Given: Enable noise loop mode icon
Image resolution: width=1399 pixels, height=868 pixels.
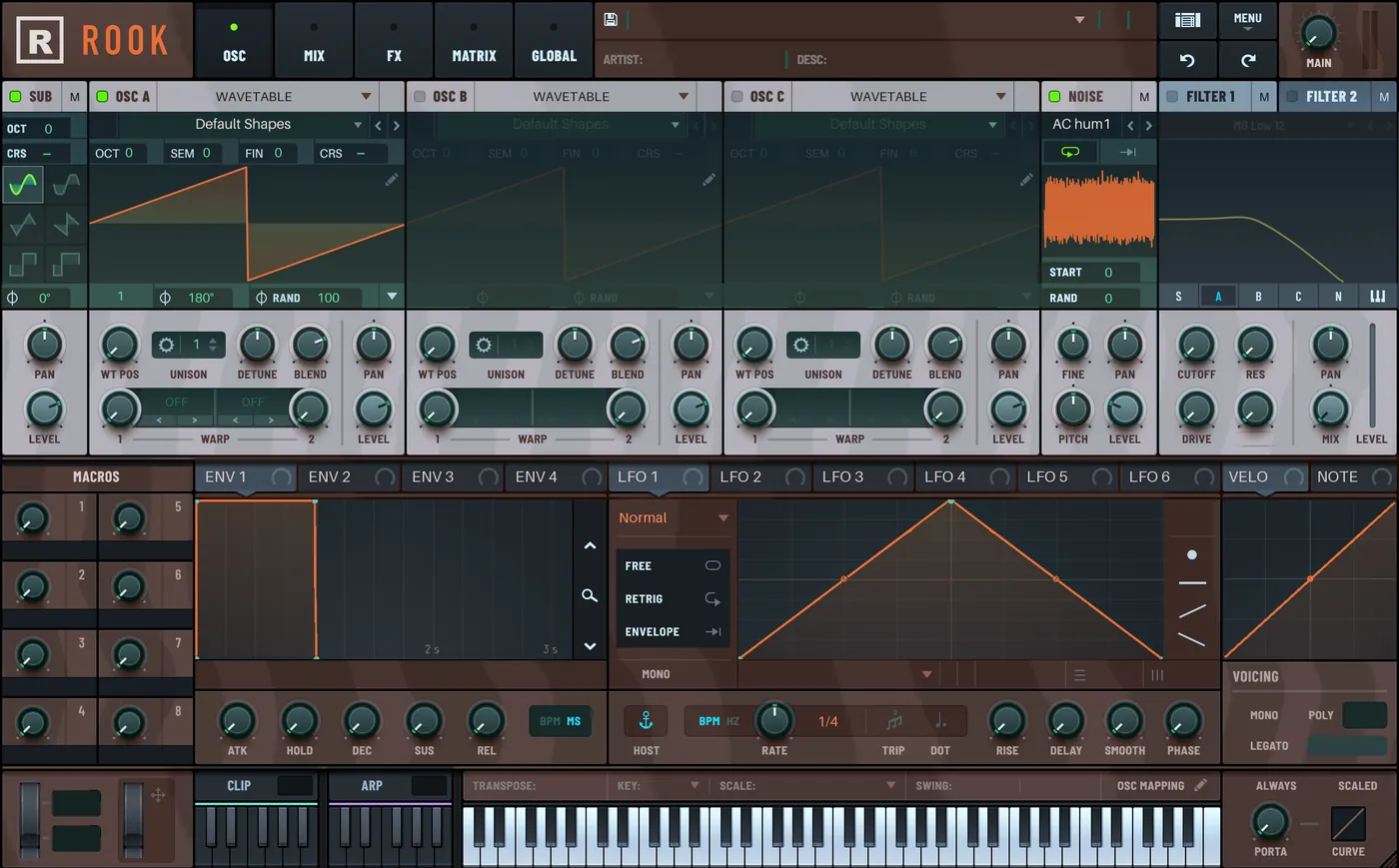Looking at the screenshot, I should coord(1070,152).
